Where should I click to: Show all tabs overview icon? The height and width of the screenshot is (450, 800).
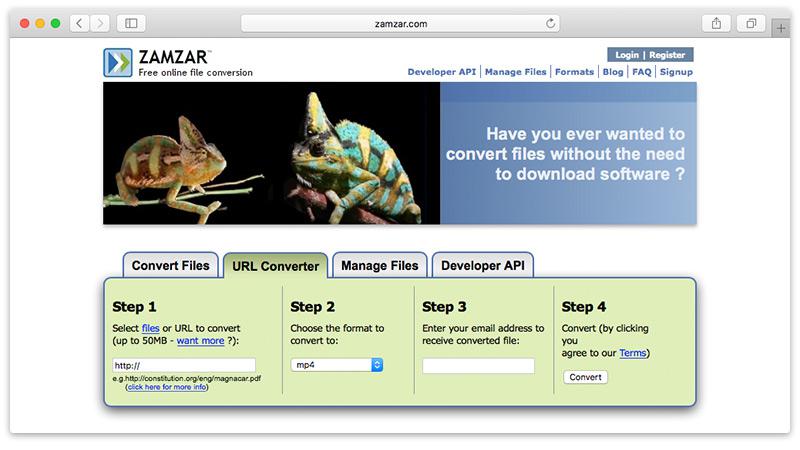[x=751, y=23]
